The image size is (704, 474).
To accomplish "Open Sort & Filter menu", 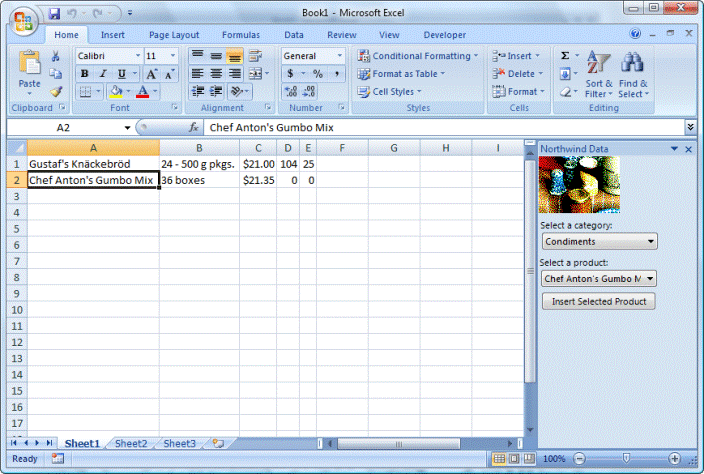I will (x=598, y=74).
